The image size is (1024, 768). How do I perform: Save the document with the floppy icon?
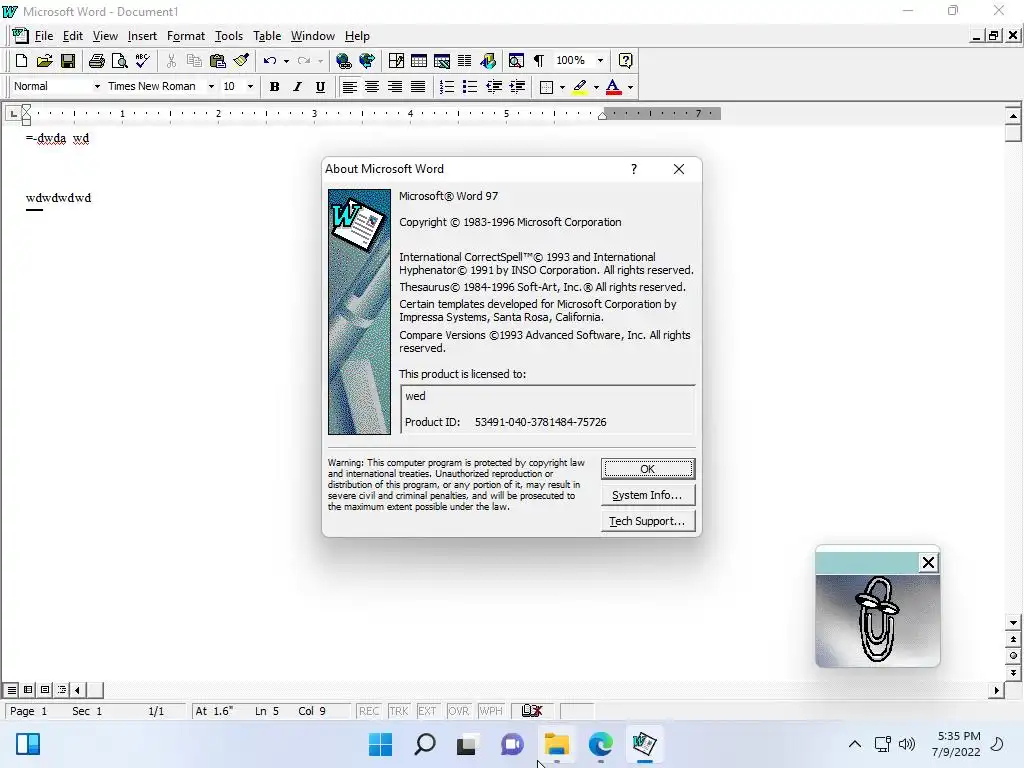point(67,61)
